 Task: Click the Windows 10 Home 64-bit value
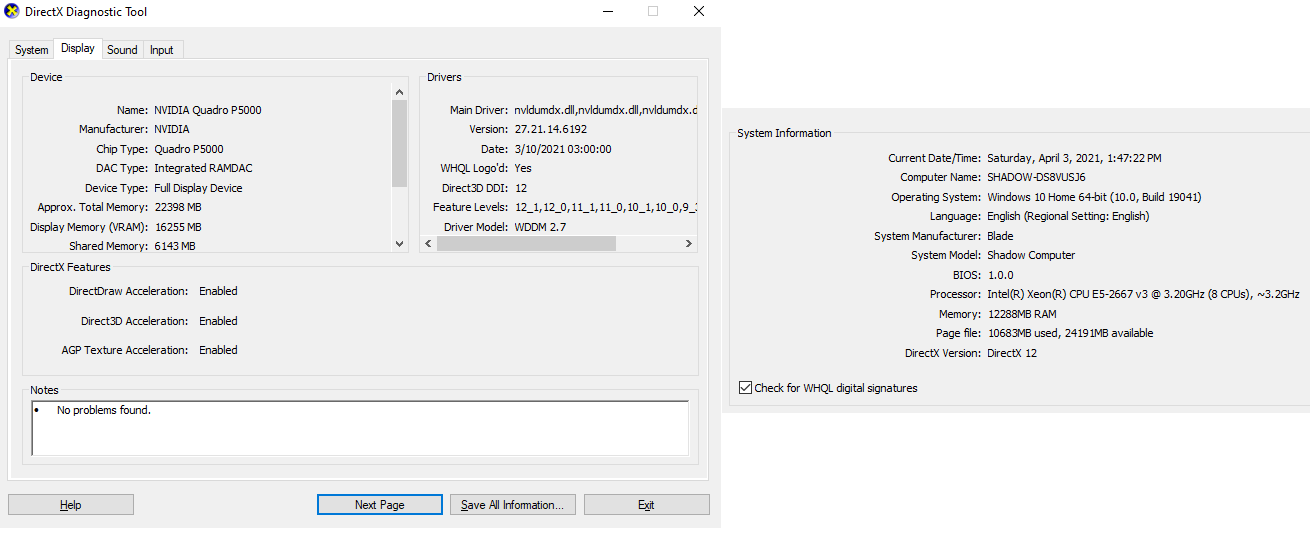(x=1094, y=197)
